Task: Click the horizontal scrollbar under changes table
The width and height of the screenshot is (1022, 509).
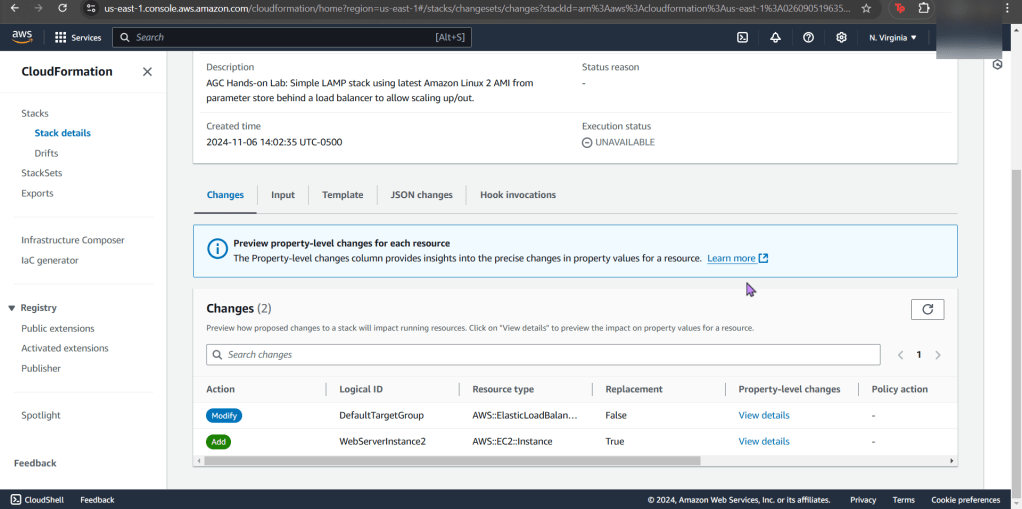Action: point(450,461)
